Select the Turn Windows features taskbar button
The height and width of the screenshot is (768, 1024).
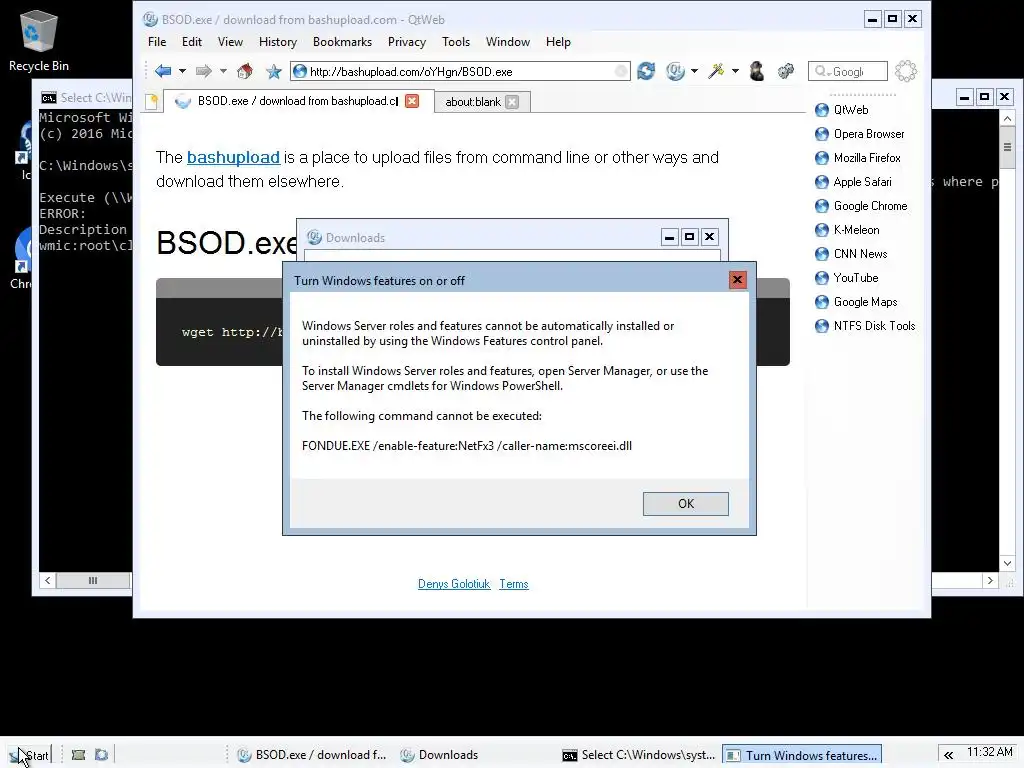tap(802, 755)
